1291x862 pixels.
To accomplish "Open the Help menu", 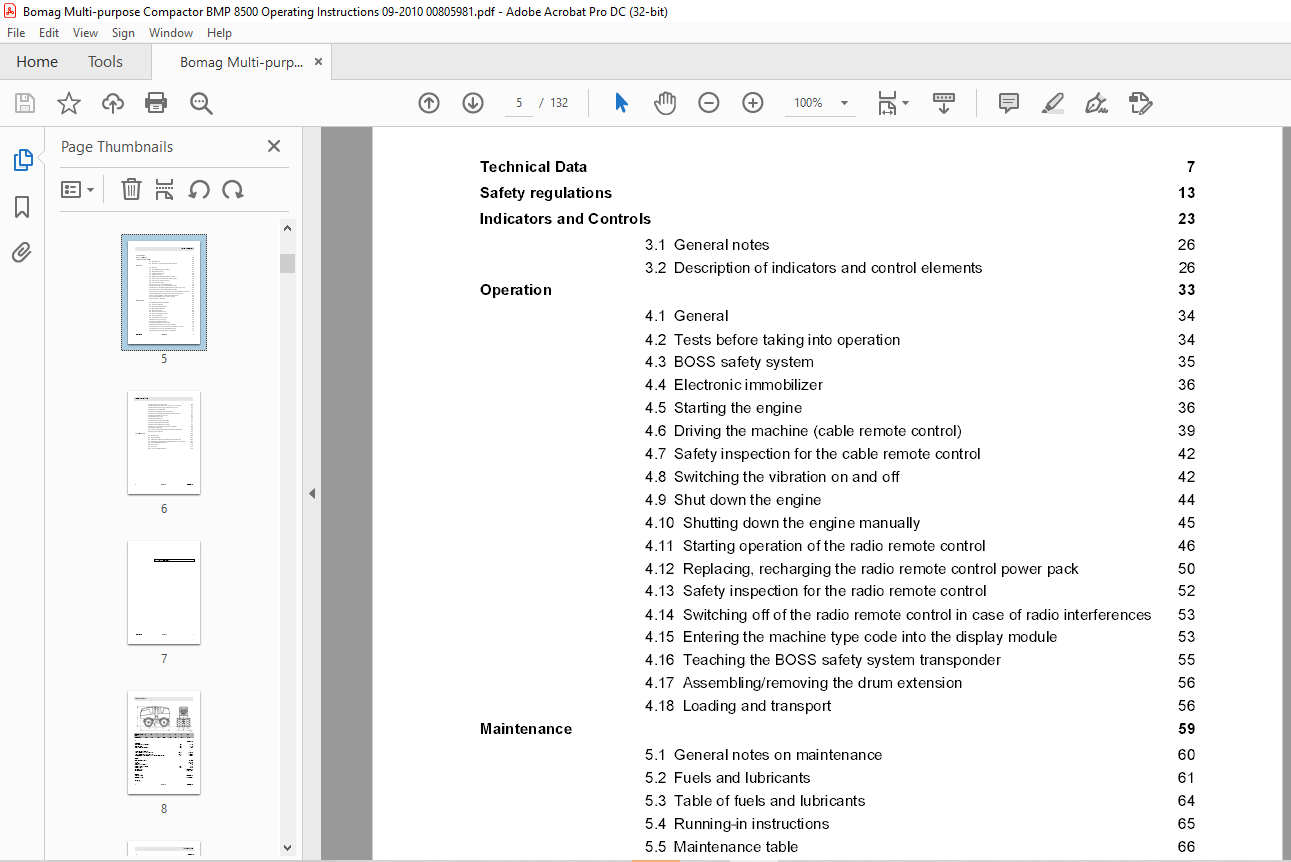I will pyautogui.click(x=219, y=33).
